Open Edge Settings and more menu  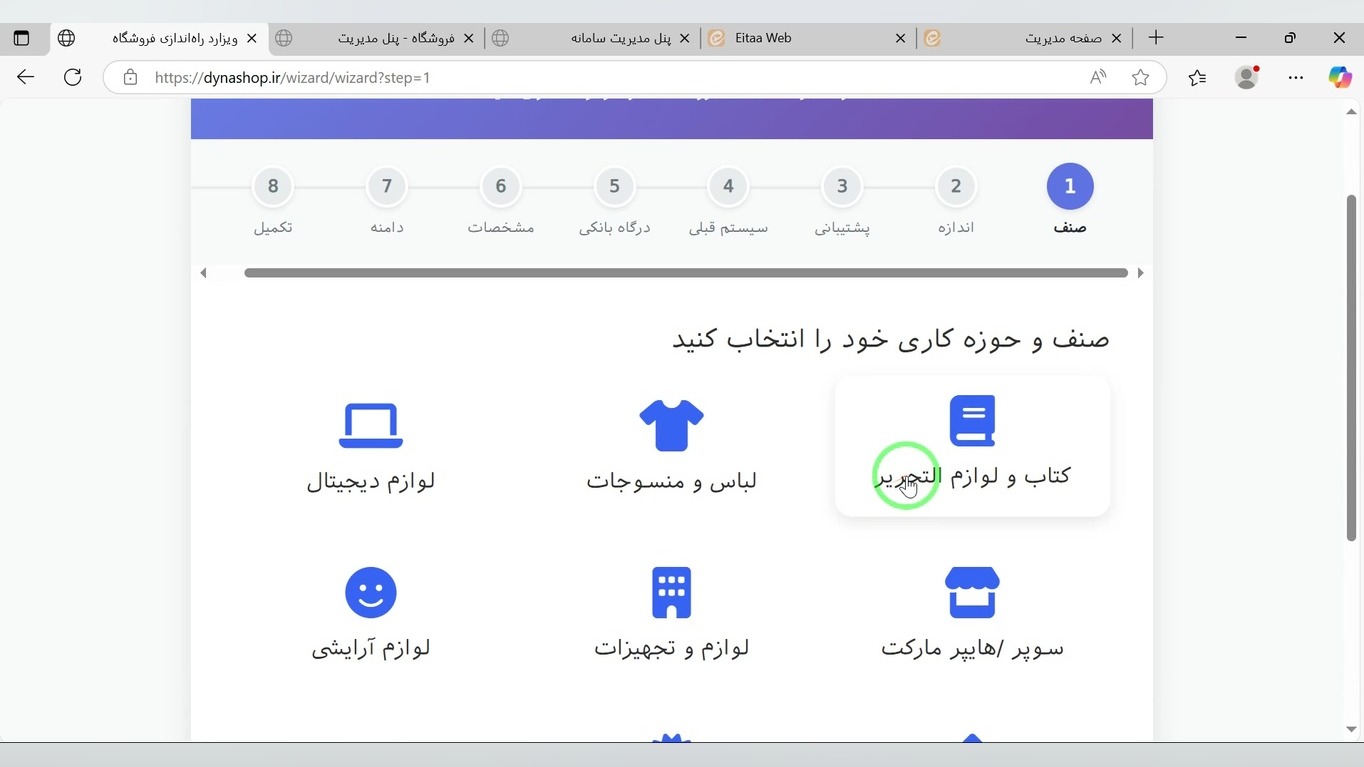[x=1296, y=77]
